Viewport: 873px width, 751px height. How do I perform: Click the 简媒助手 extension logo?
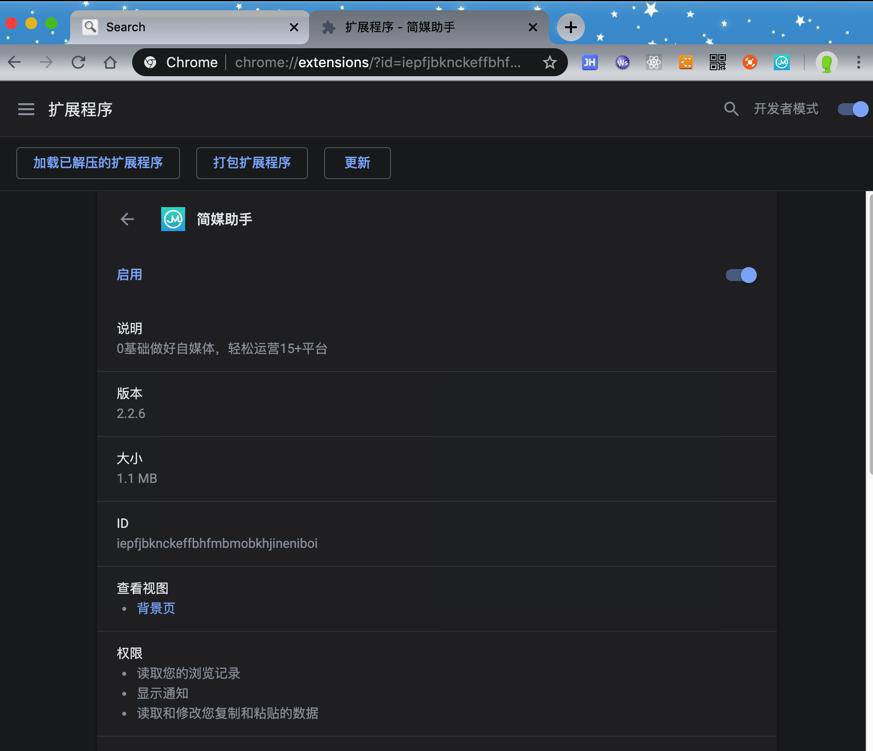(173, 219)
